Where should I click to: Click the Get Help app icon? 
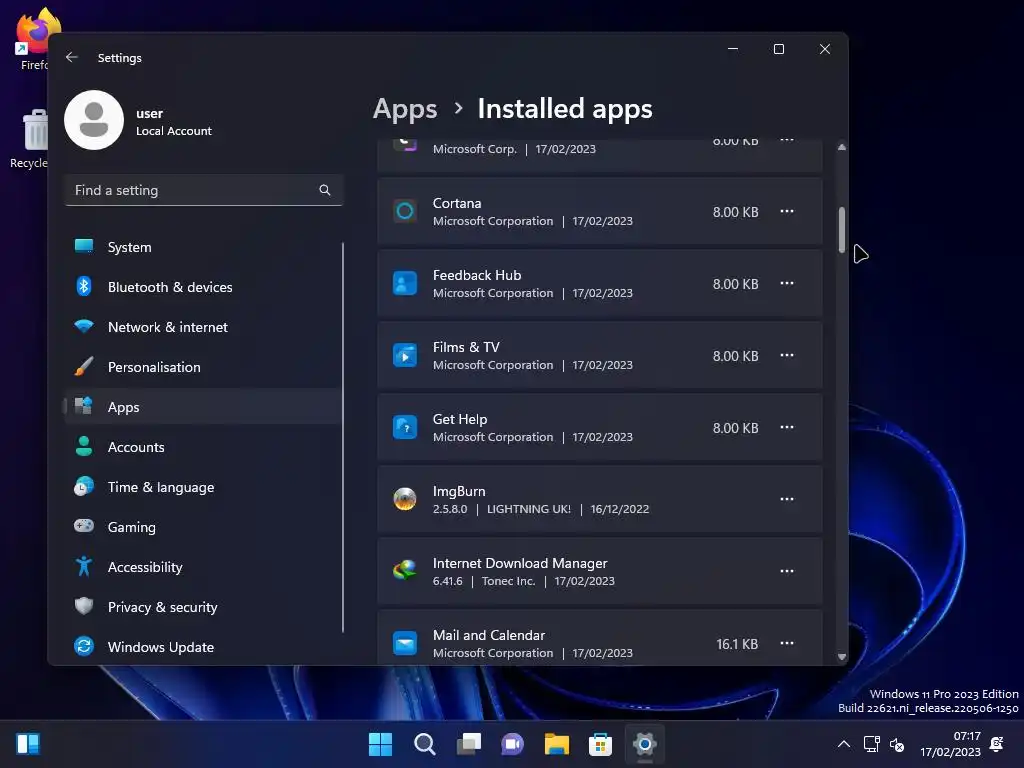pyautogui.click(x=405, y=427)
